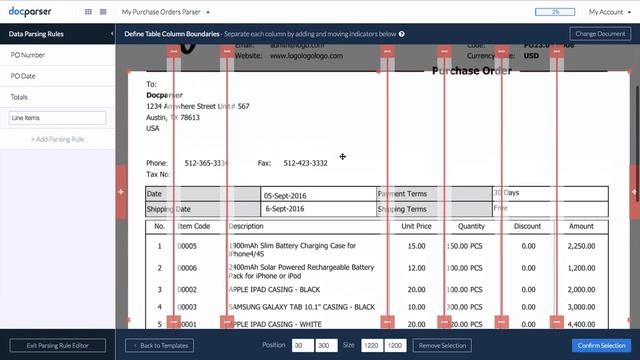Click the fax number 512-423-3332
The height and width of the screenshot is (360, 640).
point(305,163)
